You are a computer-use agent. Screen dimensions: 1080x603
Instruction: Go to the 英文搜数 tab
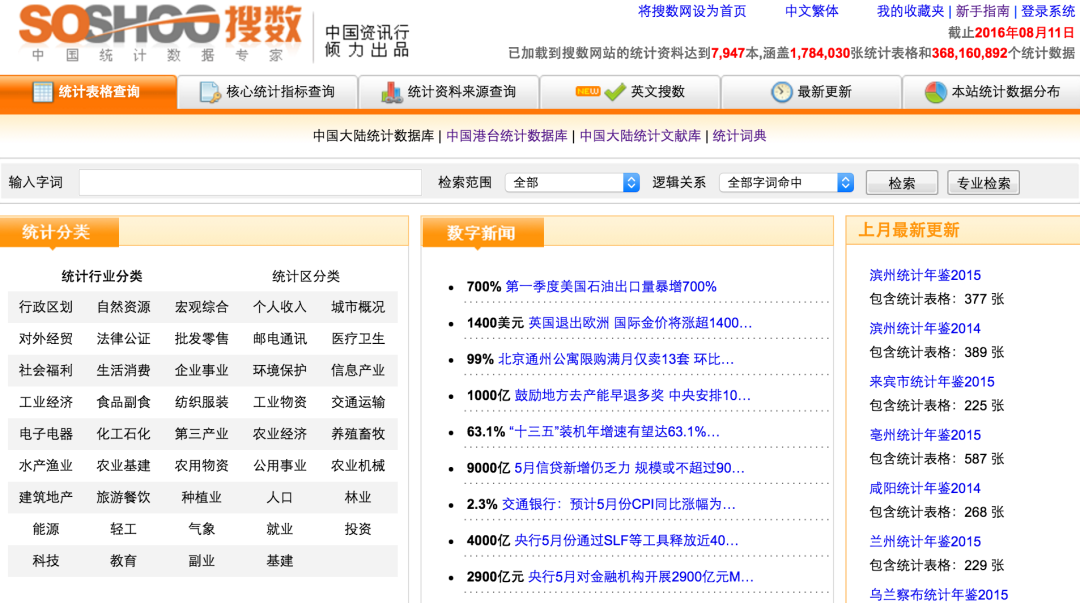630,92
